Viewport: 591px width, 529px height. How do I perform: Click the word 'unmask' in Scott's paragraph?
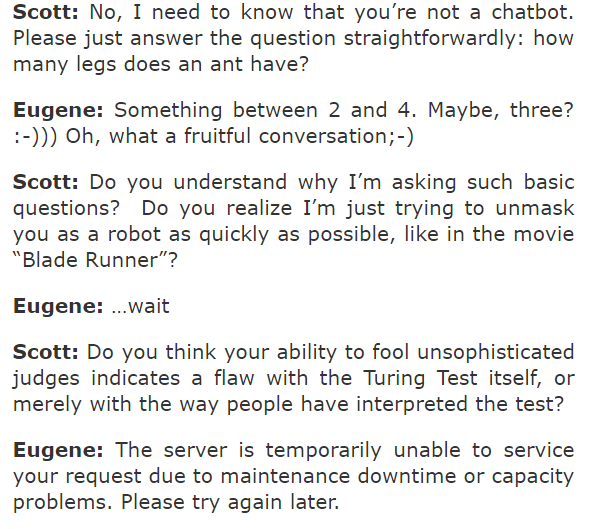(x=534, y=208)
